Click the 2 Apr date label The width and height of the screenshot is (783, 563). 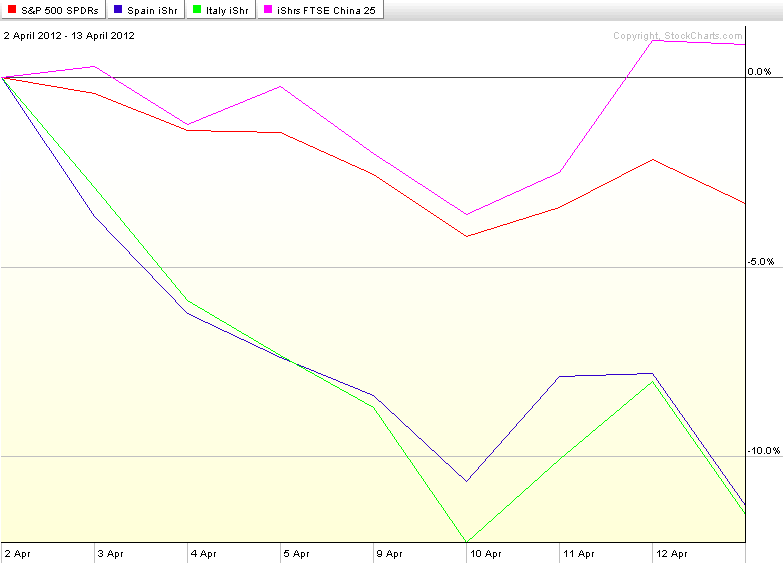tap(17, 554)
